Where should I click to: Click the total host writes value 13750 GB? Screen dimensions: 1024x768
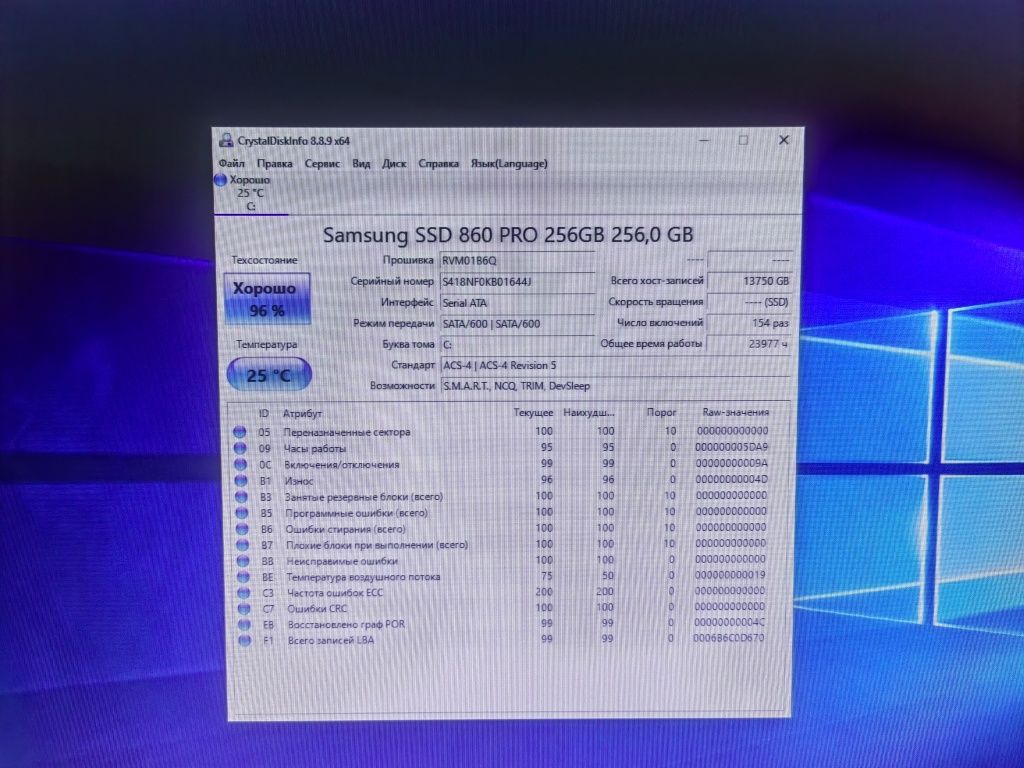[749, 281]
